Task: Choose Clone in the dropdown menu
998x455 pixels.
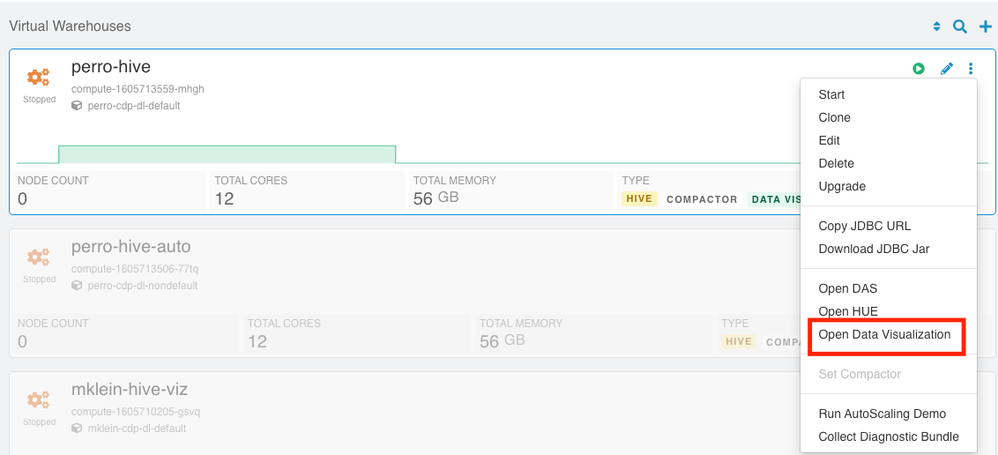Action: pyautogui.click(x=834, y=118)
